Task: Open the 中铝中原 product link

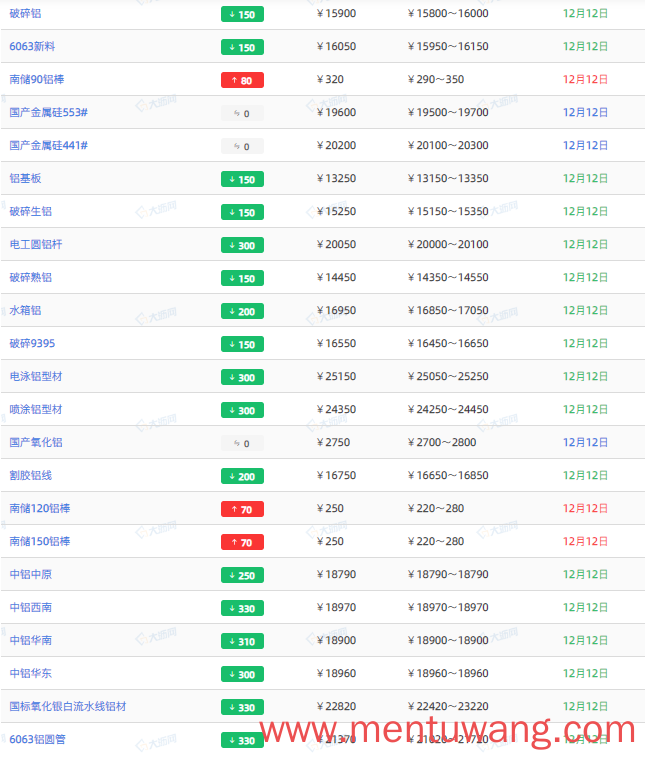Action: tap(31, 574)
